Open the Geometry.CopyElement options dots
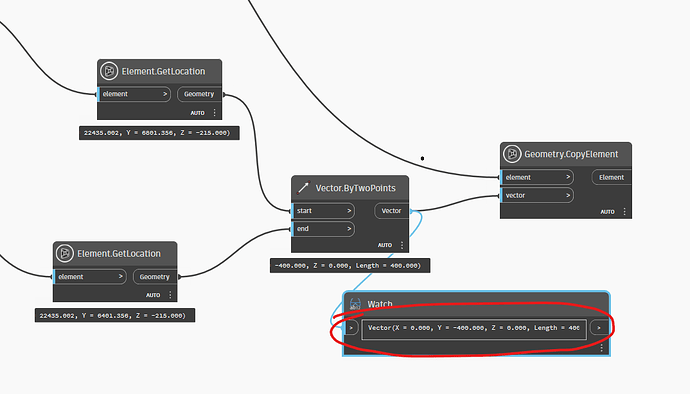The height and width of the screenshot is (394, 690). [x=624, y=212]
